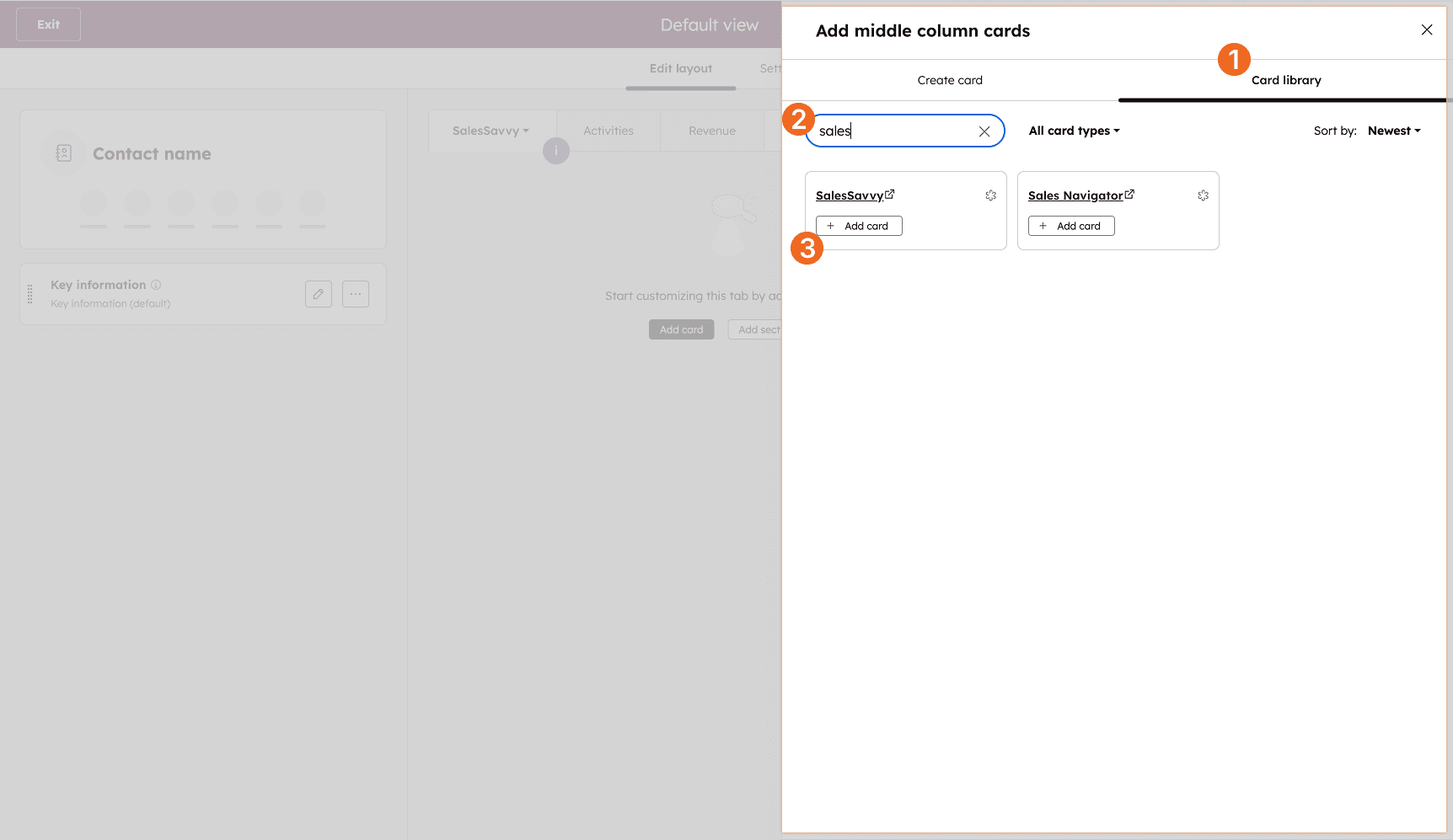Add the SalesSavvy card
Viewport: 1453px width, 840px height.
(x=859, y=226)
